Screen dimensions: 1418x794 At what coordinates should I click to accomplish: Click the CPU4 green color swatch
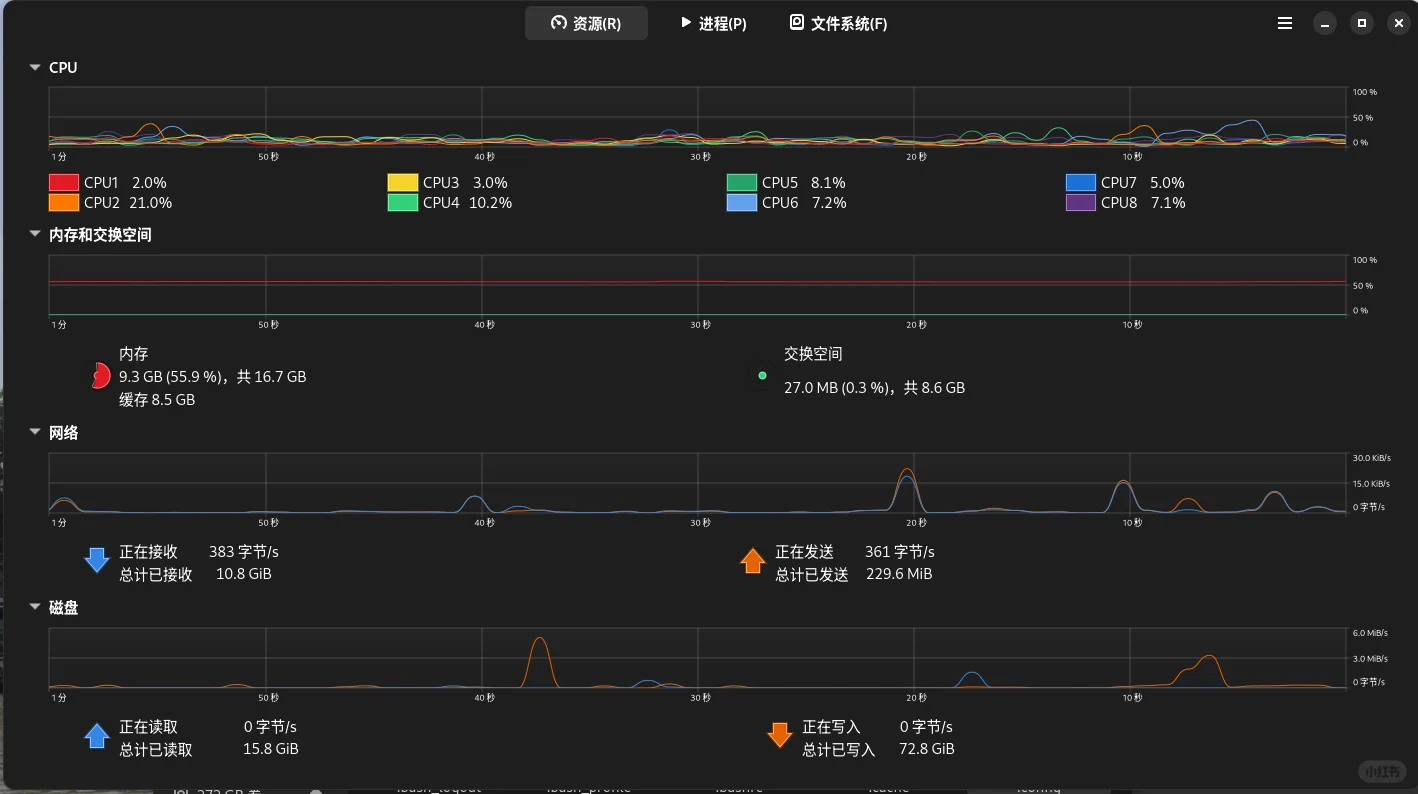402,202
